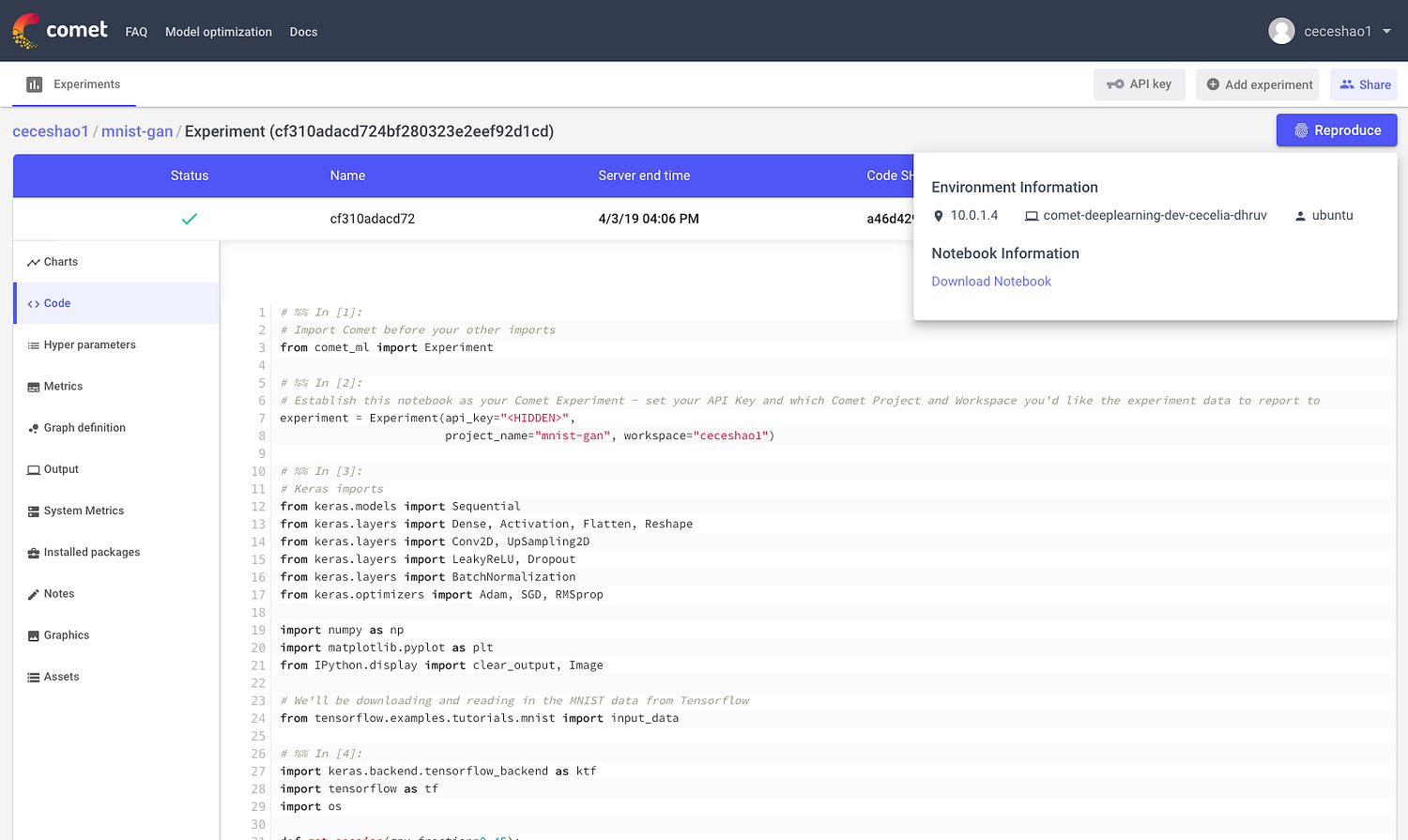Viewport: 1408px width, 840px height.
Task: Click the Metrics table icon
Action: coord(34,387)
